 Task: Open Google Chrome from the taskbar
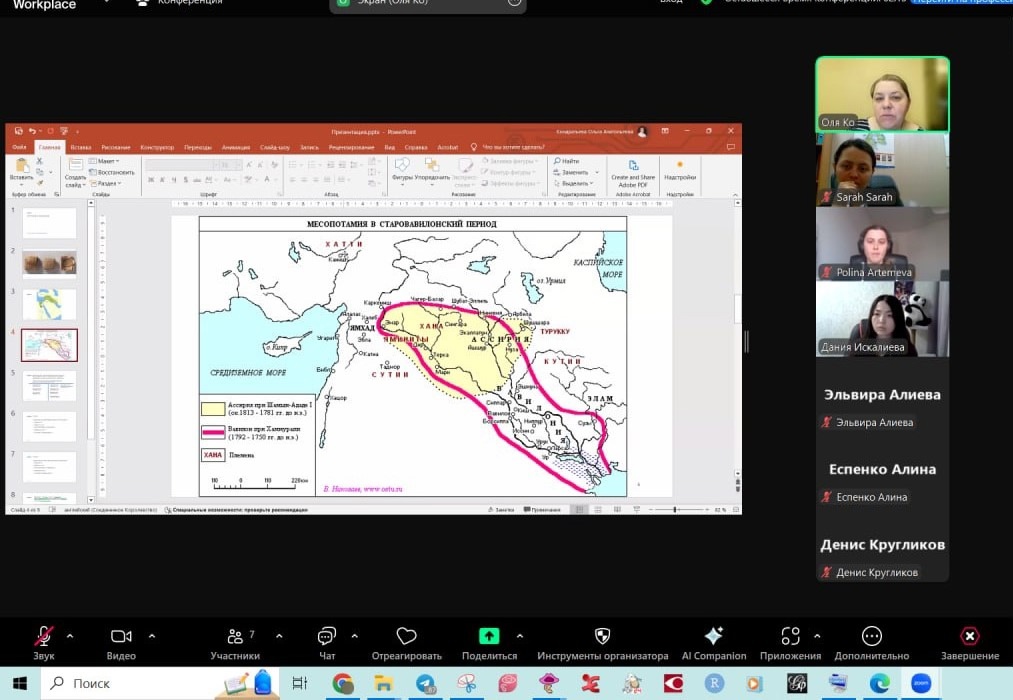[343, 683]
